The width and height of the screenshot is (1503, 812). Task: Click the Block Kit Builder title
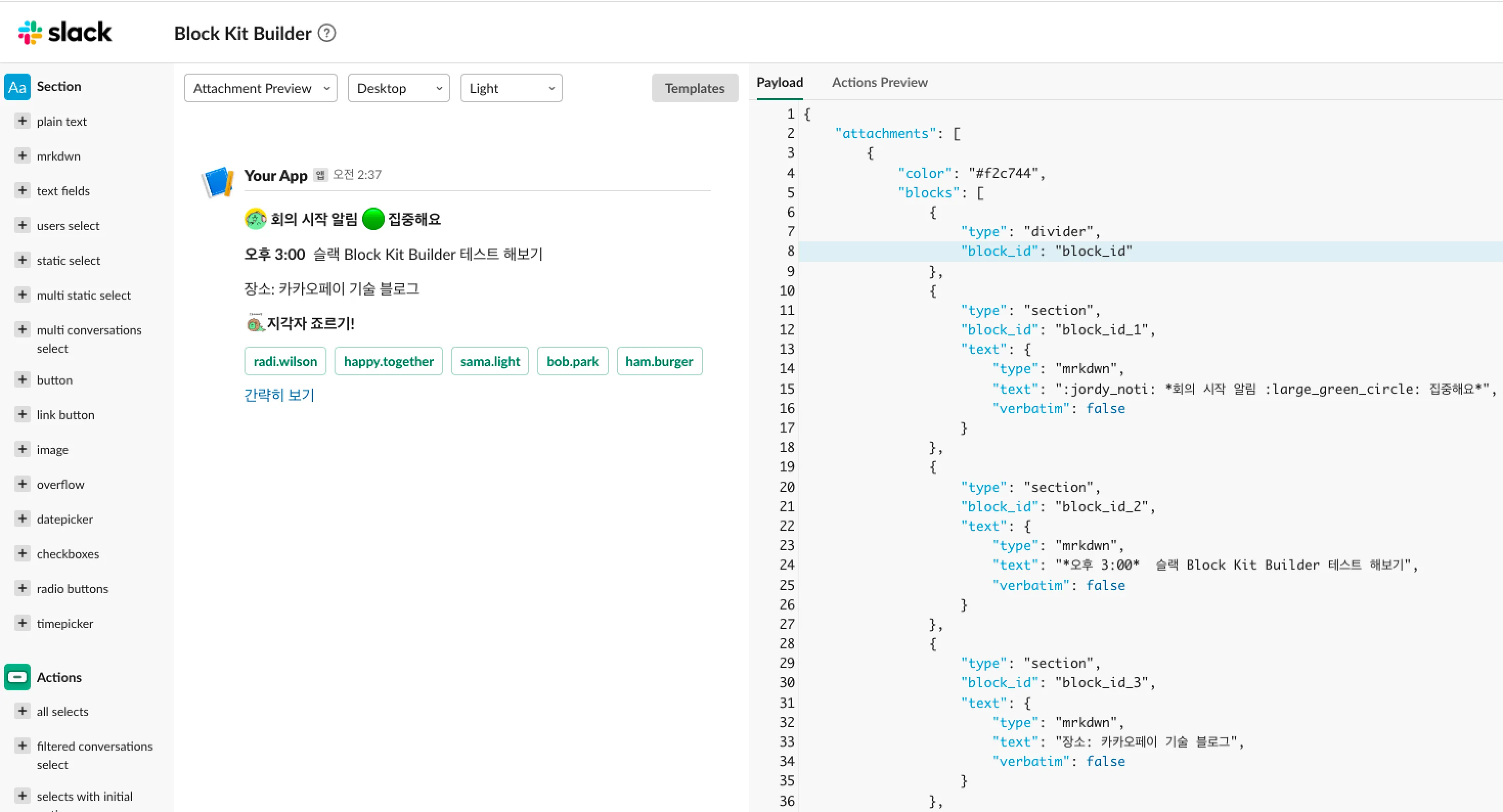(242, 33)
